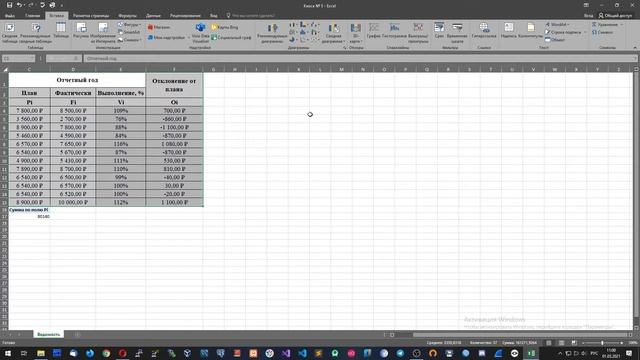This screenshot has height=360, width=640.
Task: Click the formula bar input
Action: pyautogui.click(x=359, y=59)
